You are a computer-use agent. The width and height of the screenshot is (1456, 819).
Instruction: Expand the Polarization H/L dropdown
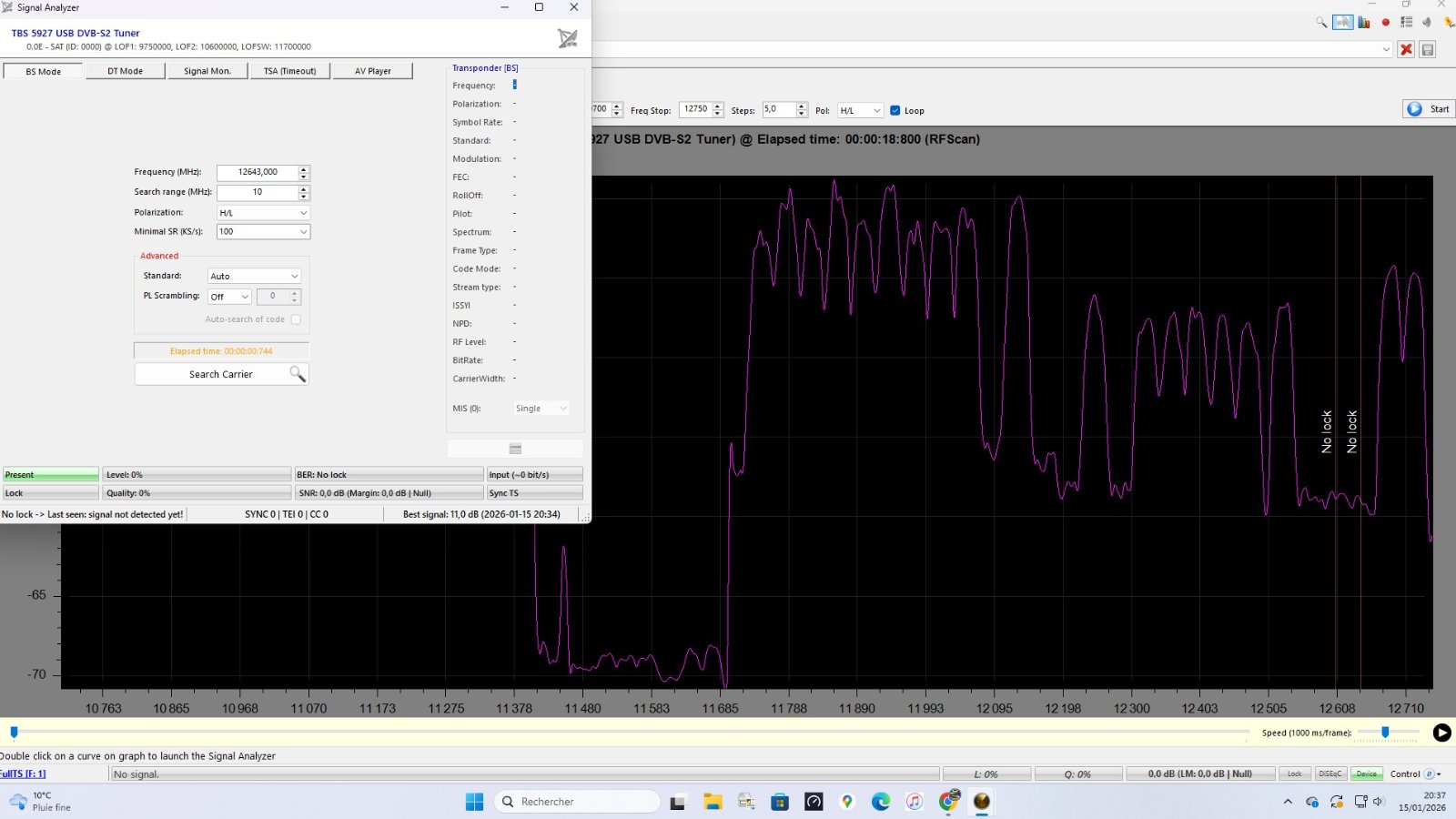coord(263,213)
